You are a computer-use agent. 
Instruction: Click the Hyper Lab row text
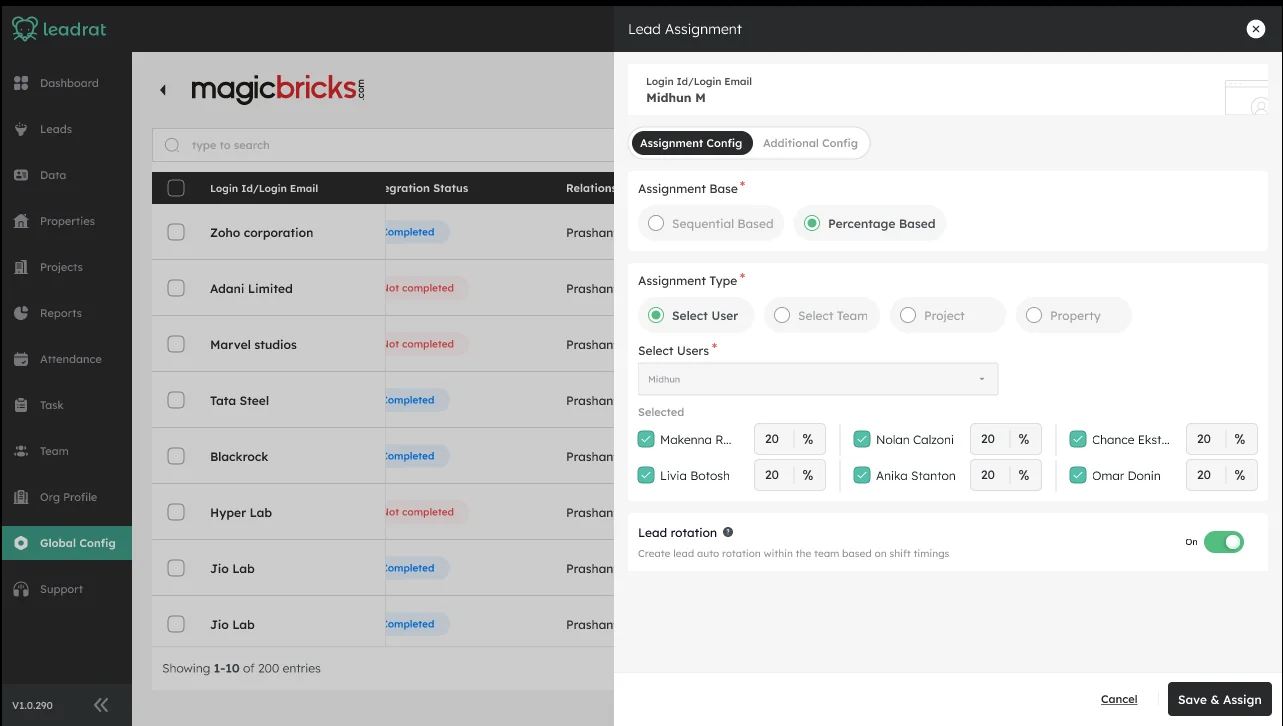(x=241, y=512)
